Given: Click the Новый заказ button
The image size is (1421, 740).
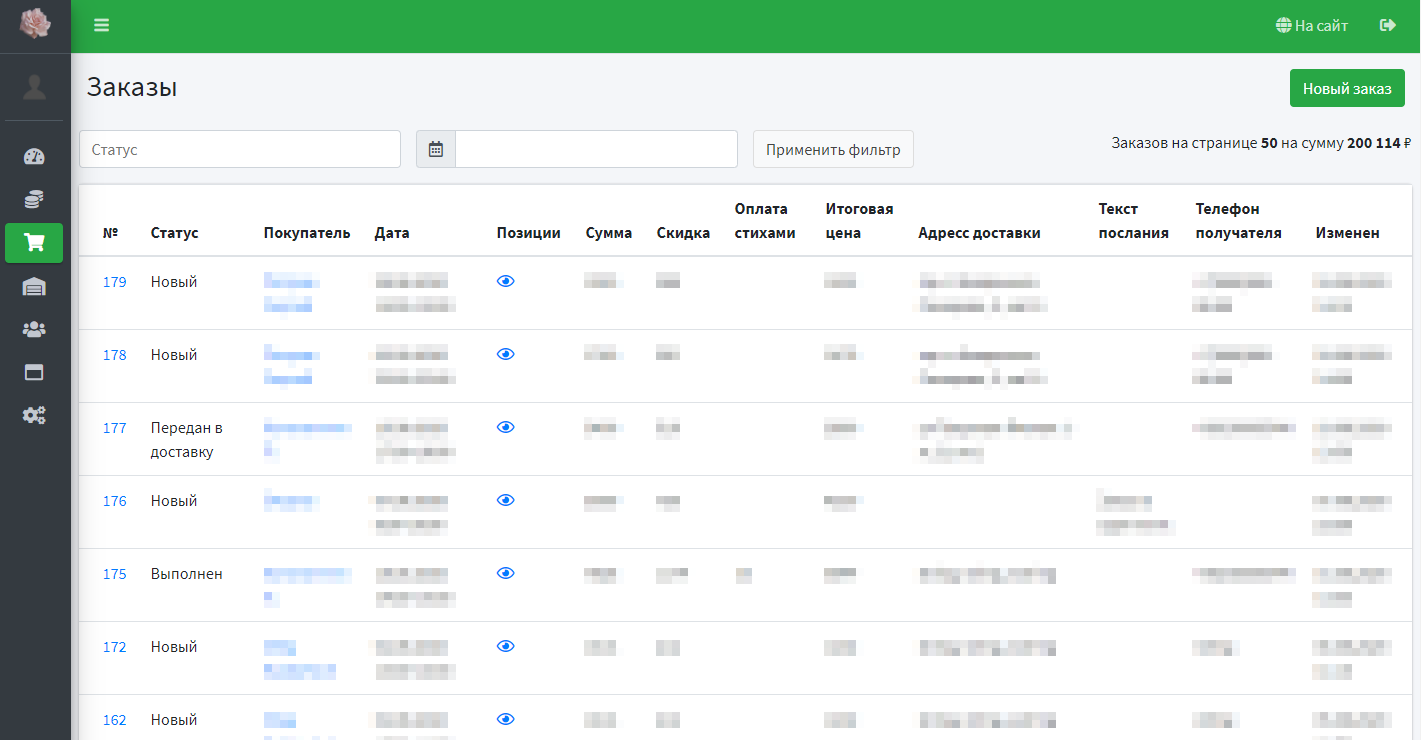Looking at the screenshot, I should point(1346,88).
